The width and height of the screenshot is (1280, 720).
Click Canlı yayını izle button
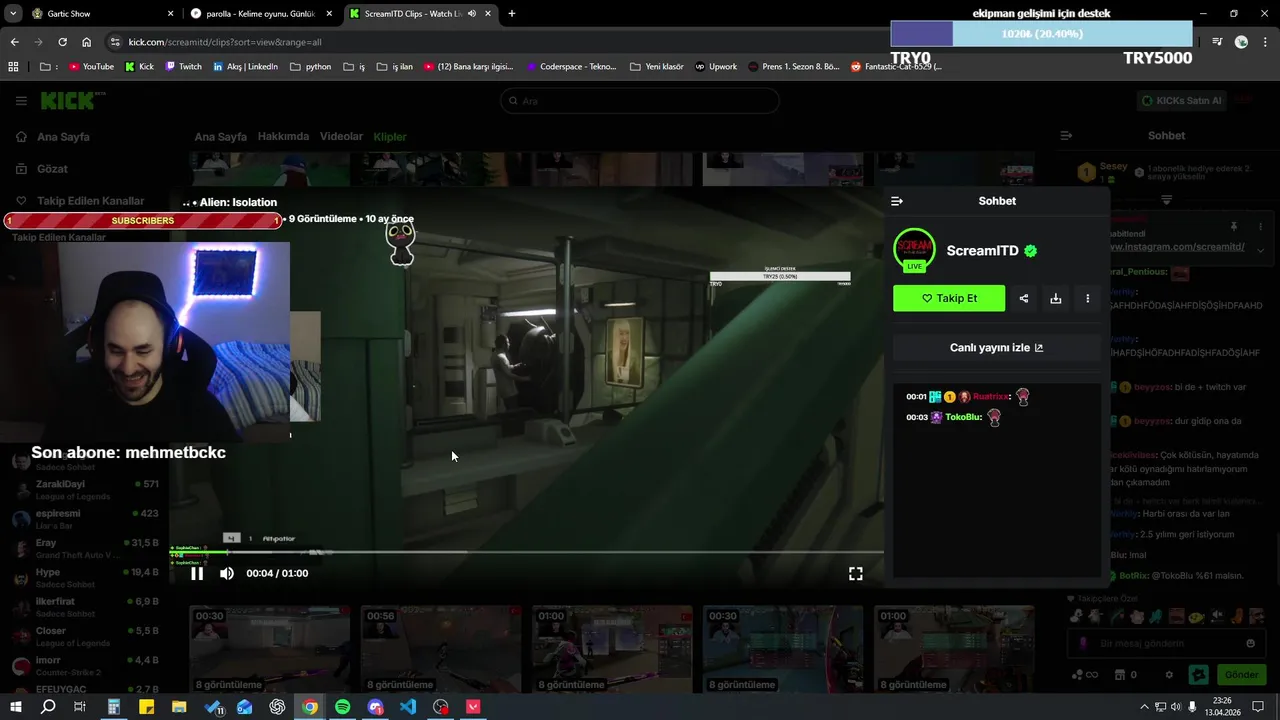click(x=997, y=348)
